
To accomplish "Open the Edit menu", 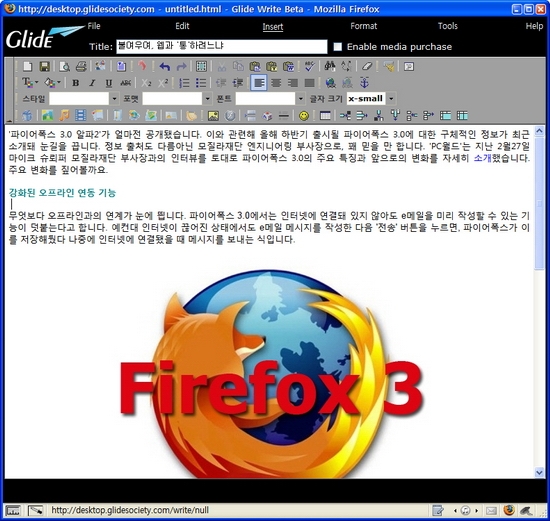I will click(182, 26).
